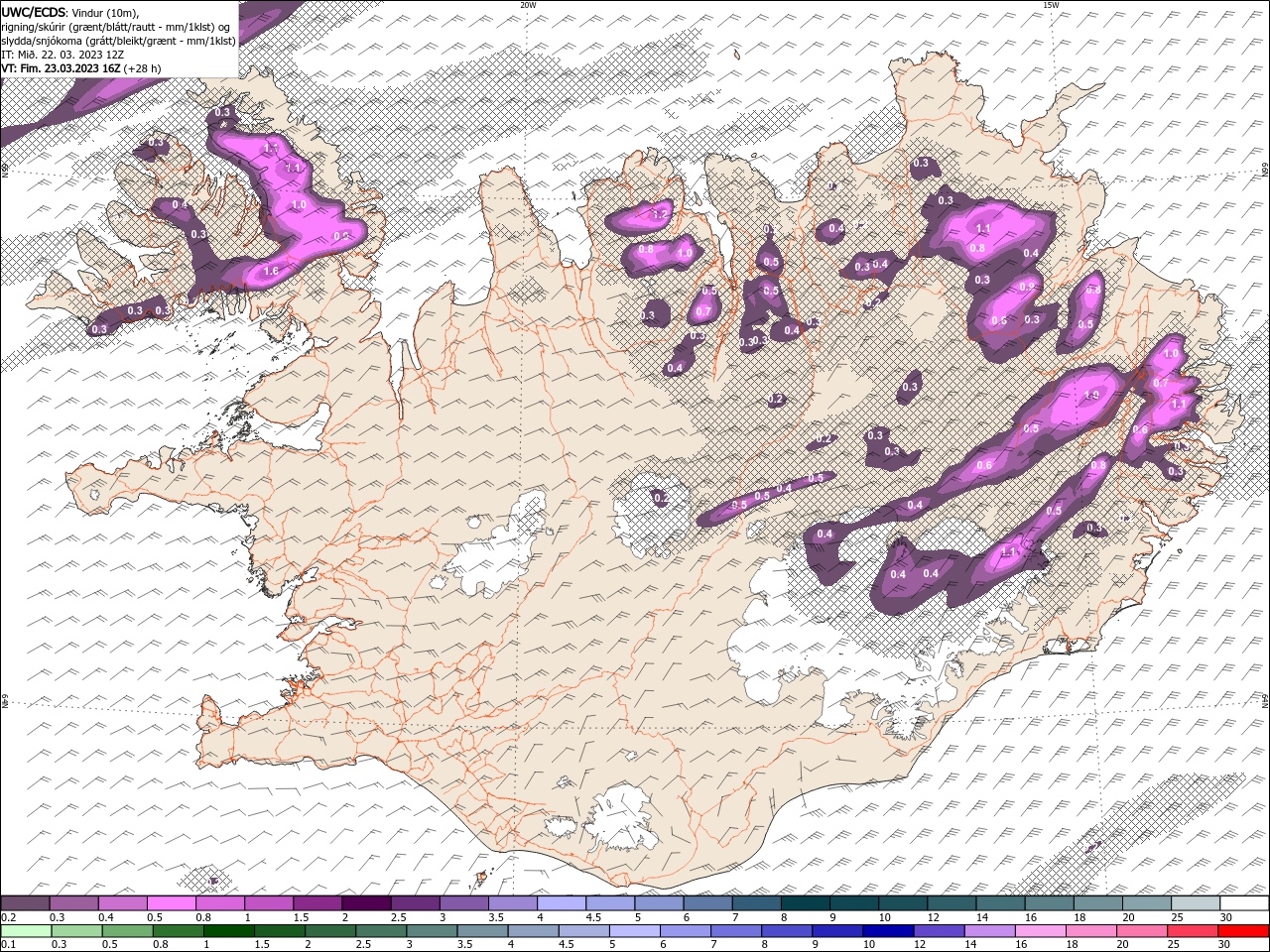Click the 'rigning/skúrir' description line
Image resolution: width=1270 pixels, height=952 pixels.
(115, 27)
